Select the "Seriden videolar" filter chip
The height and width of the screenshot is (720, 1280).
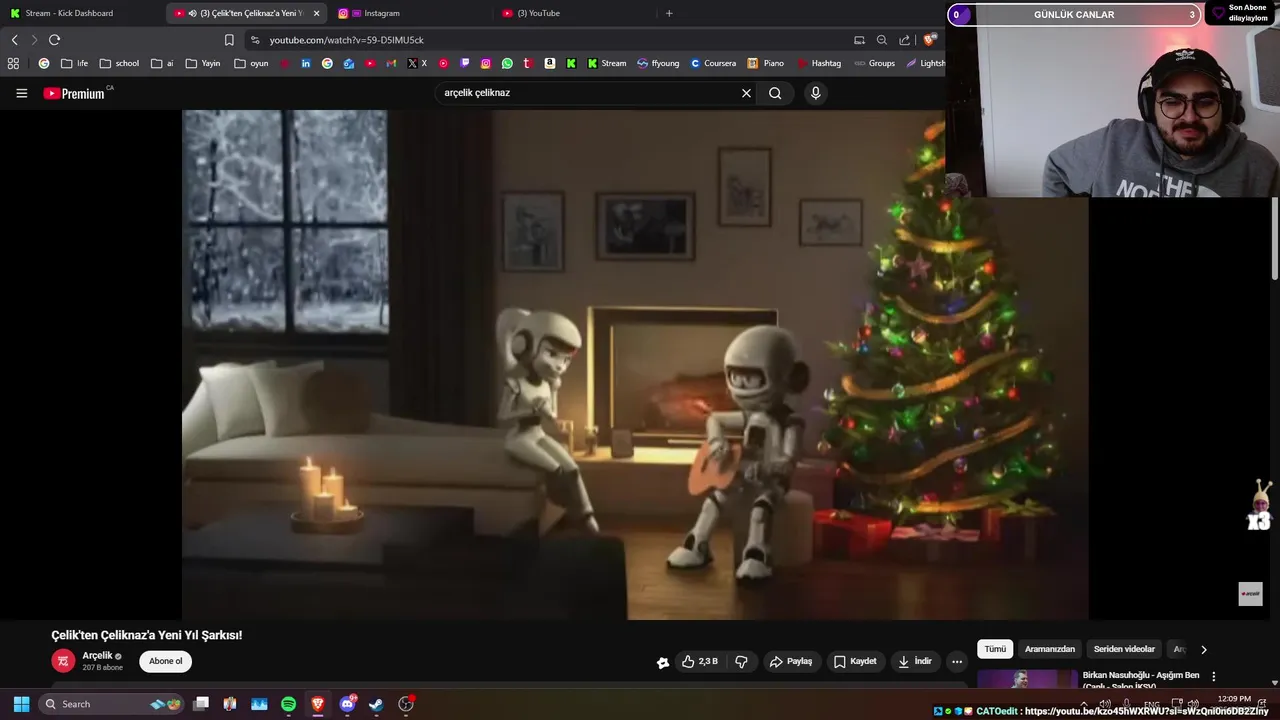1124,649
